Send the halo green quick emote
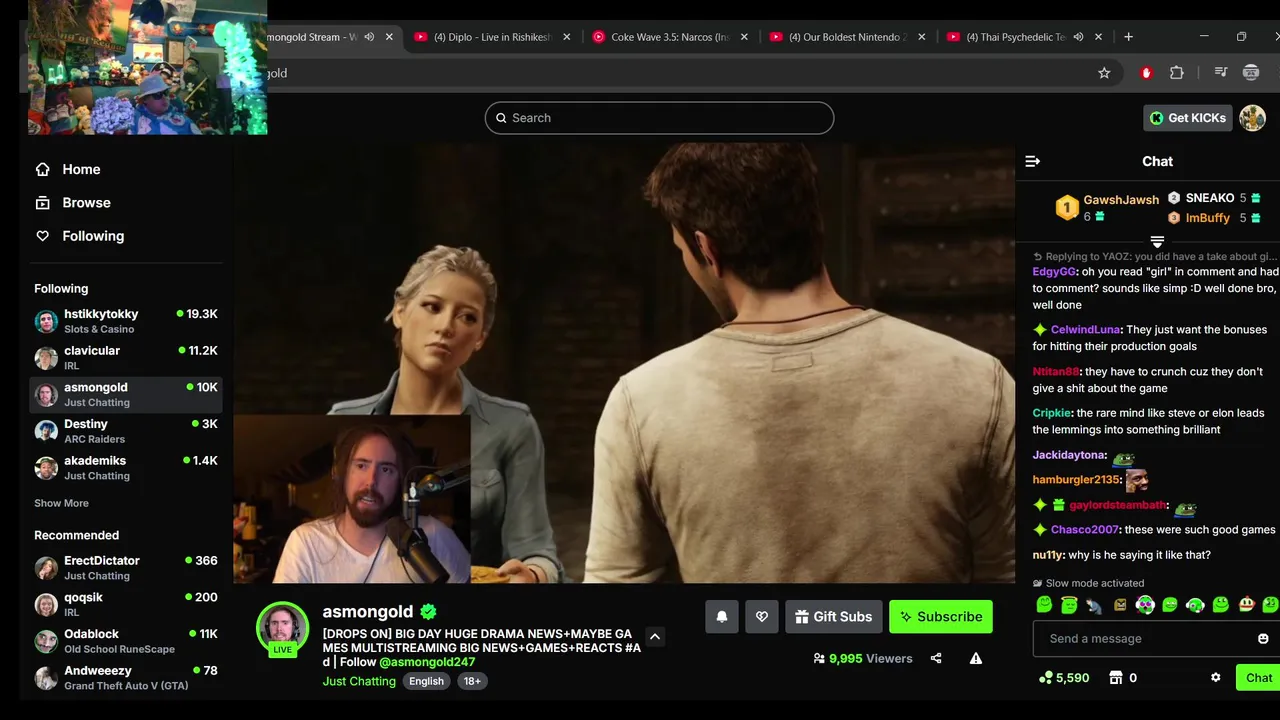 click(x=1069, y=604)
